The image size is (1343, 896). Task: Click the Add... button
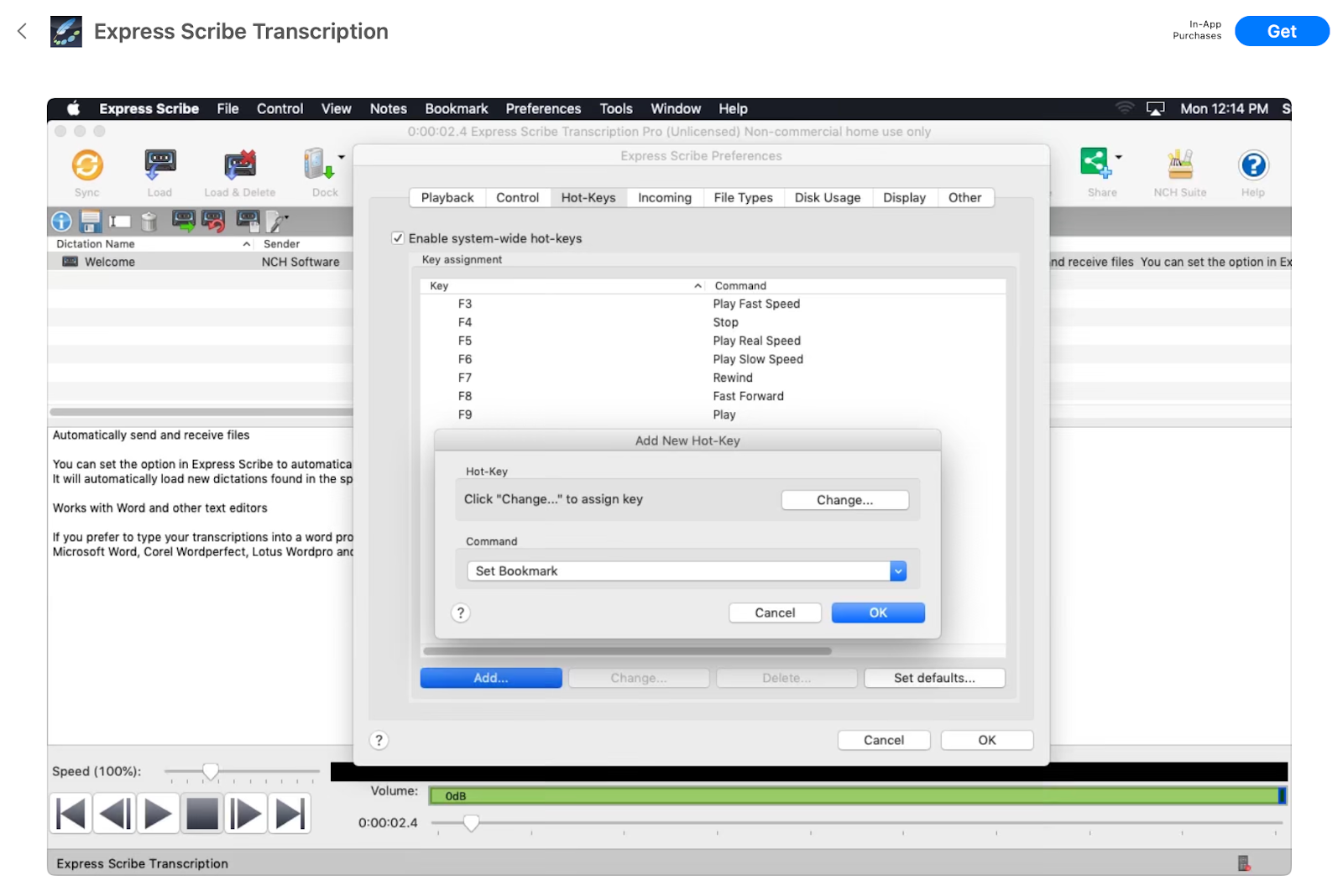(x=491, y=678)
